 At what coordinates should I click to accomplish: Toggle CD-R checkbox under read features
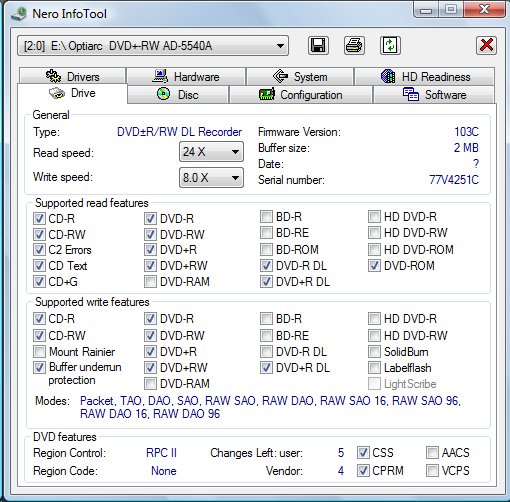(39, 219)
